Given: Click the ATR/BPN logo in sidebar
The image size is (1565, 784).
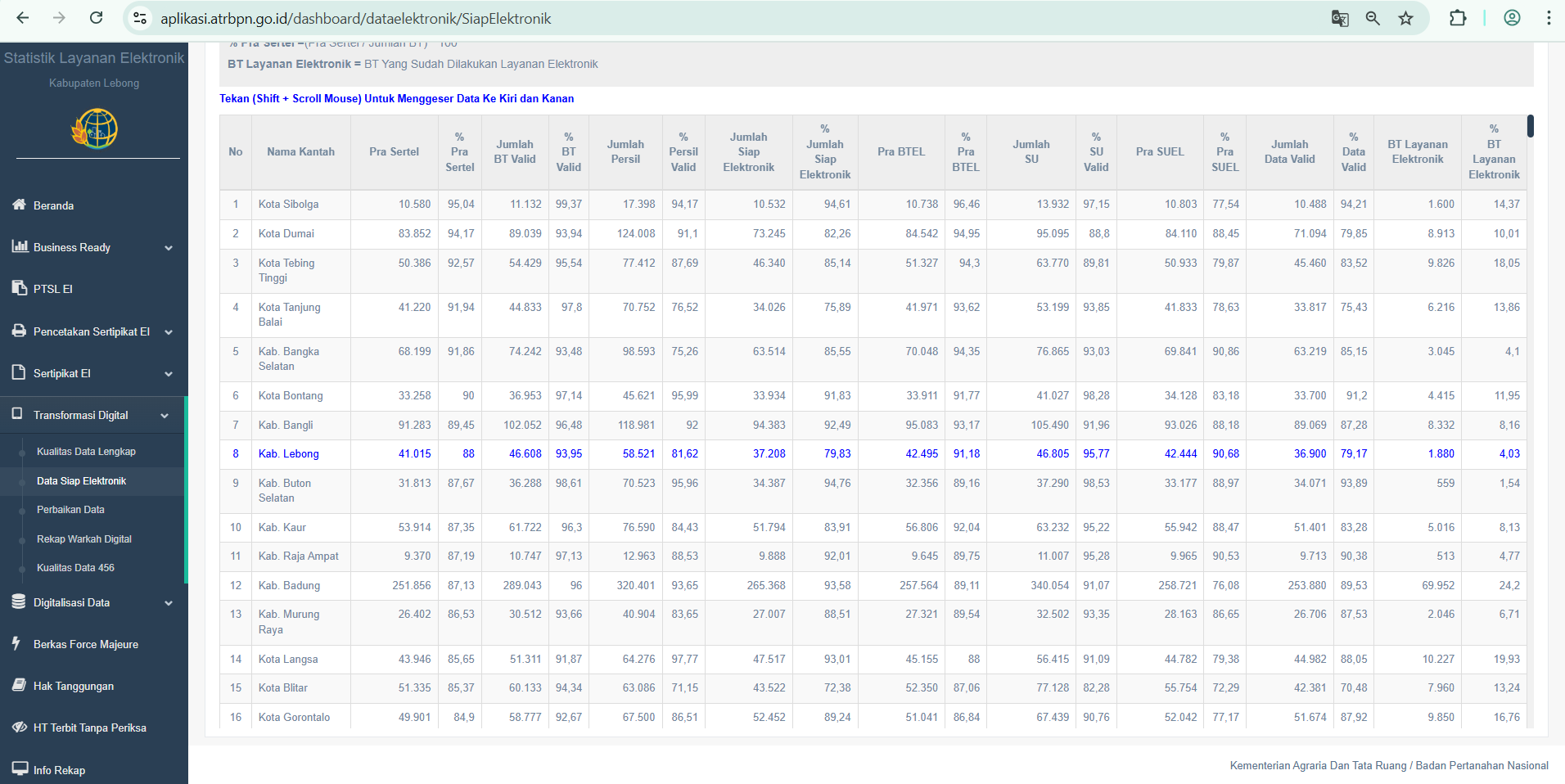Looking at the screenshot, I should pos(94,128).
